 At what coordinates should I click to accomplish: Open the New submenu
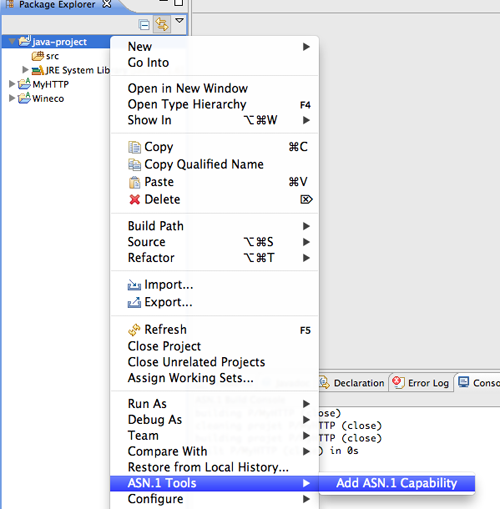(214, 47)
